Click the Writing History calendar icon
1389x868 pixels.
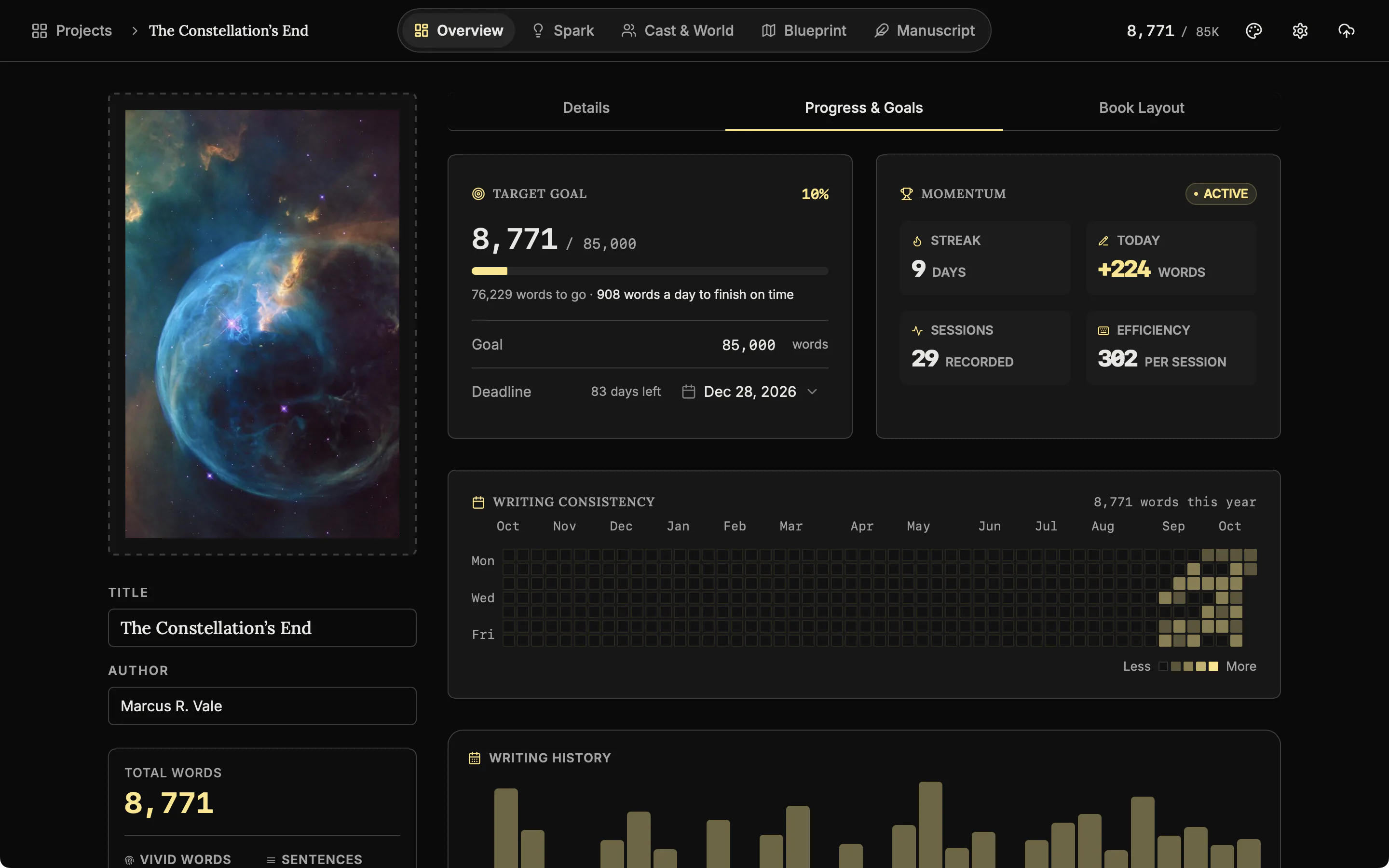tap(475, 759)
